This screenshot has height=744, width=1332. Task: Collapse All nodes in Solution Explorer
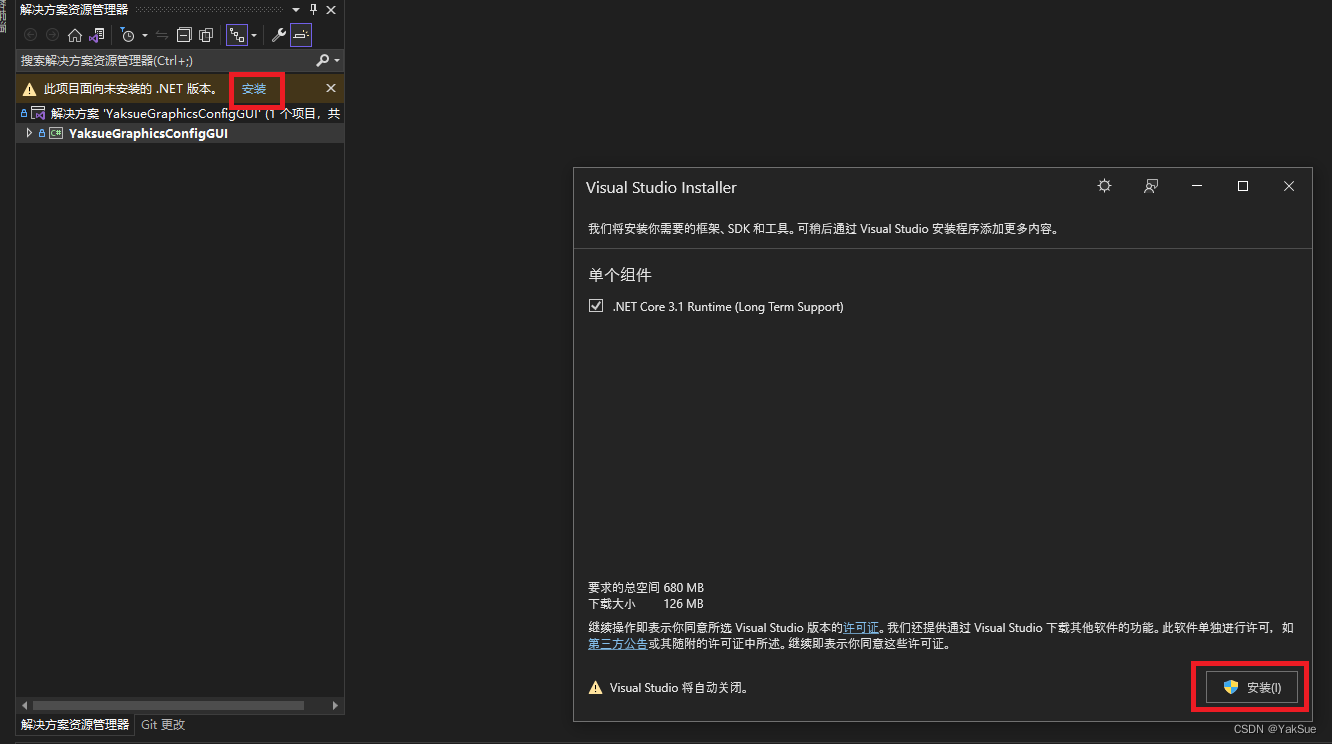click(184, 35)
